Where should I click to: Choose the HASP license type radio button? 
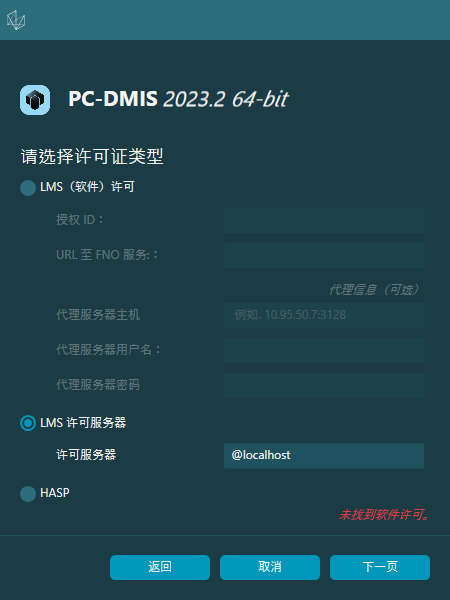coord(28,494)
